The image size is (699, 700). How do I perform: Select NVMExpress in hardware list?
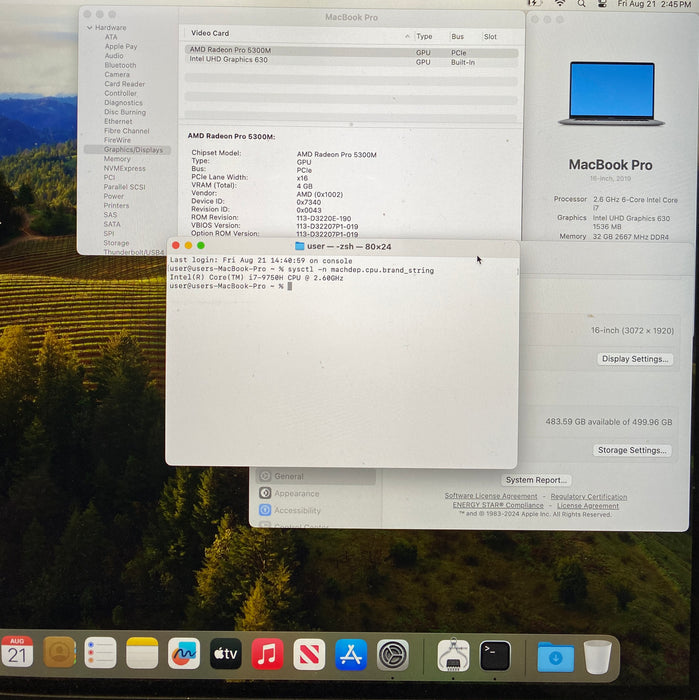(x=125, y=168)
